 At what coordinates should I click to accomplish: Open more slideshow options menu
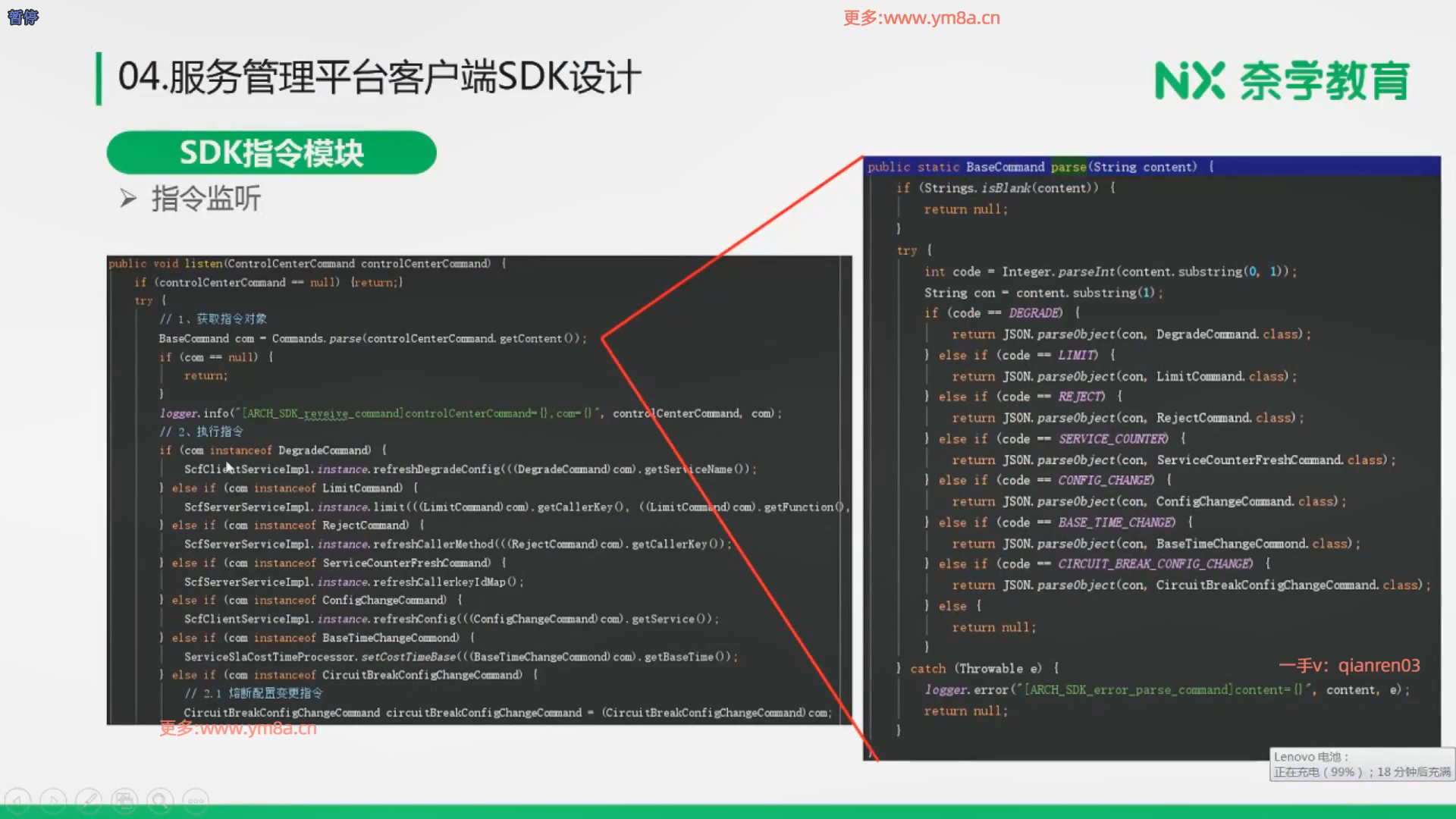196,801
